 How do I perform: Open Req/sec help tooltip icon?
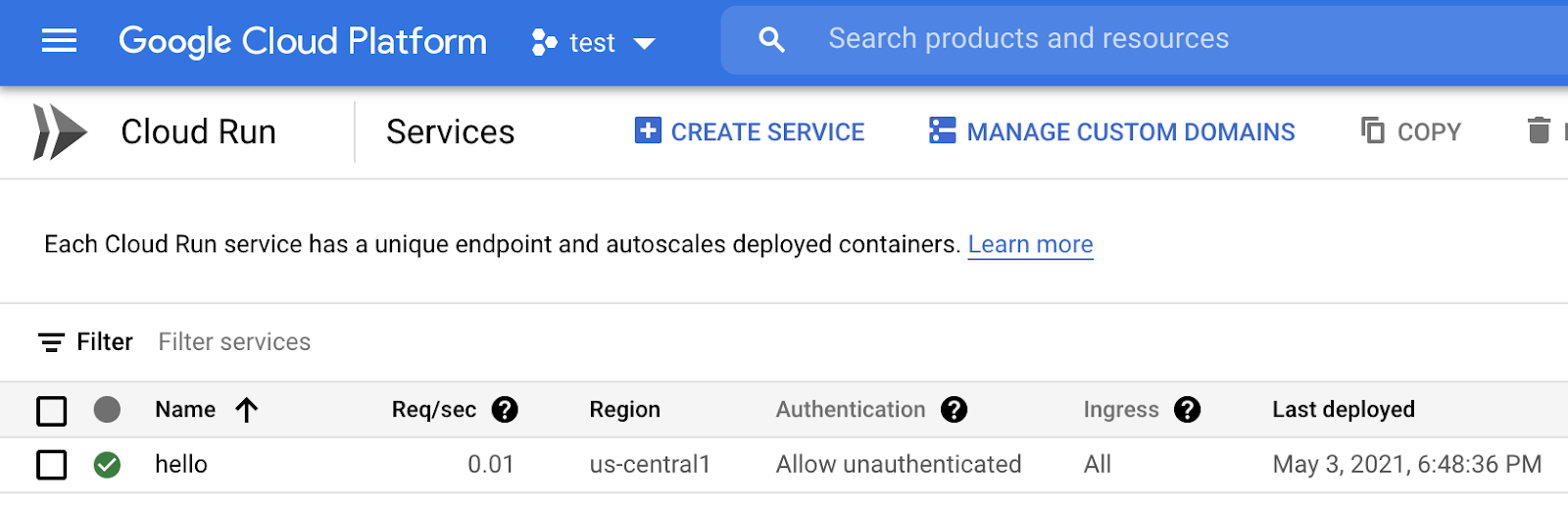505,410
